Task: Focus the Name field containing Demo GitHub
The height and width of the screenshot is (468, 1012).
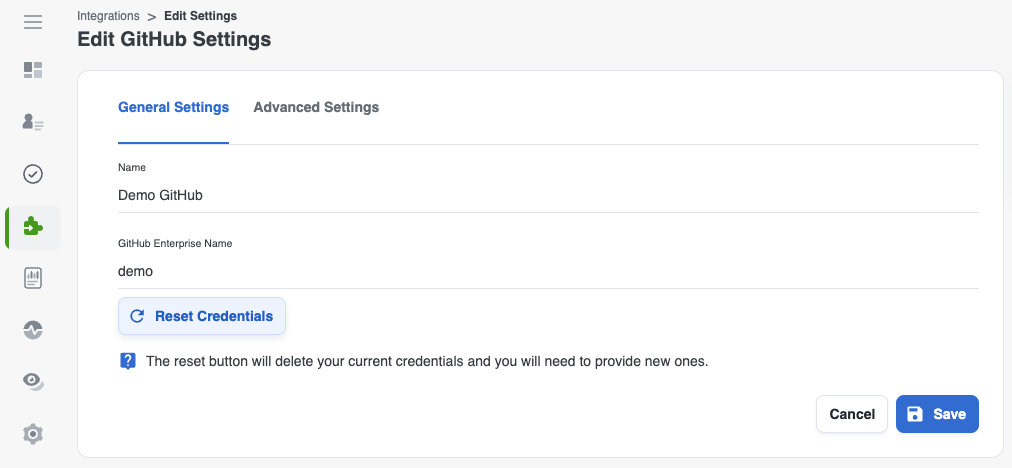Action: pyautogui.click(x=546, y=195)
